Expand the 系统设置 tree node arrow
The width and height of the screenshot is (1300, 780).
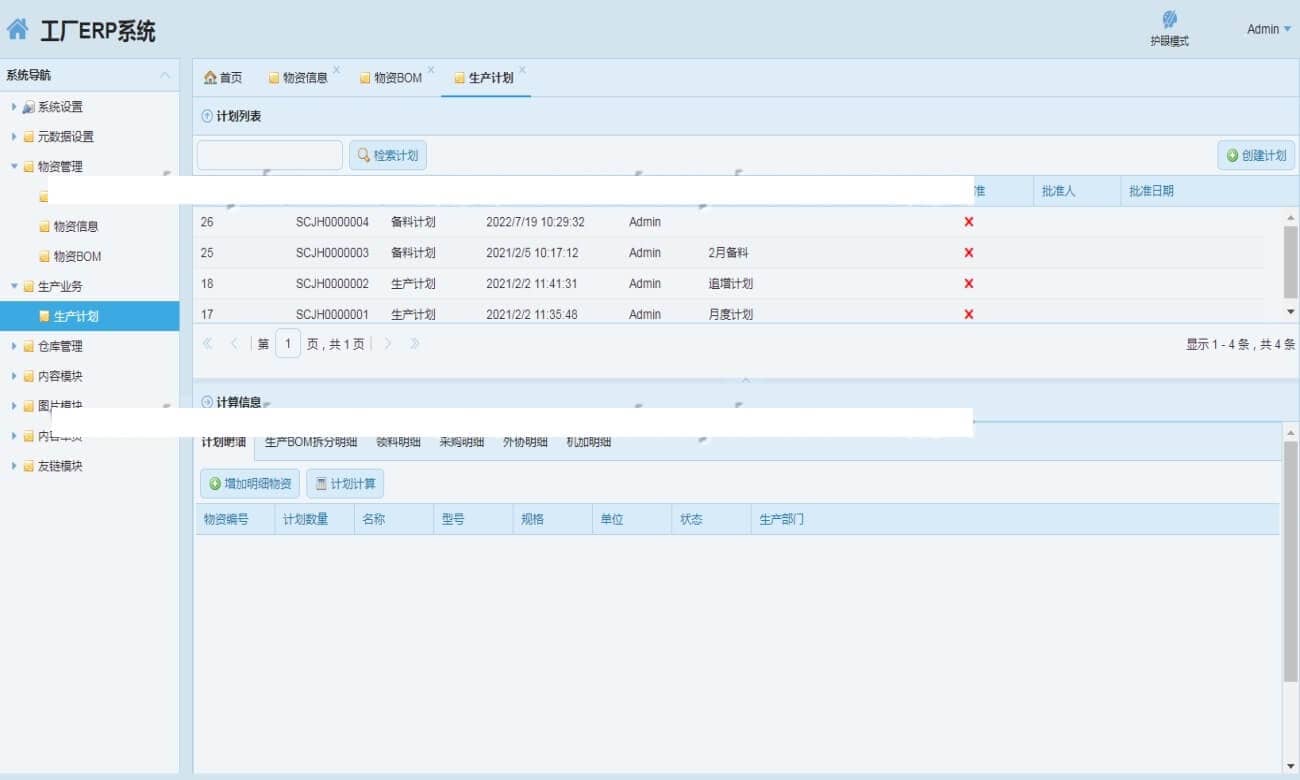coord(14,106)
